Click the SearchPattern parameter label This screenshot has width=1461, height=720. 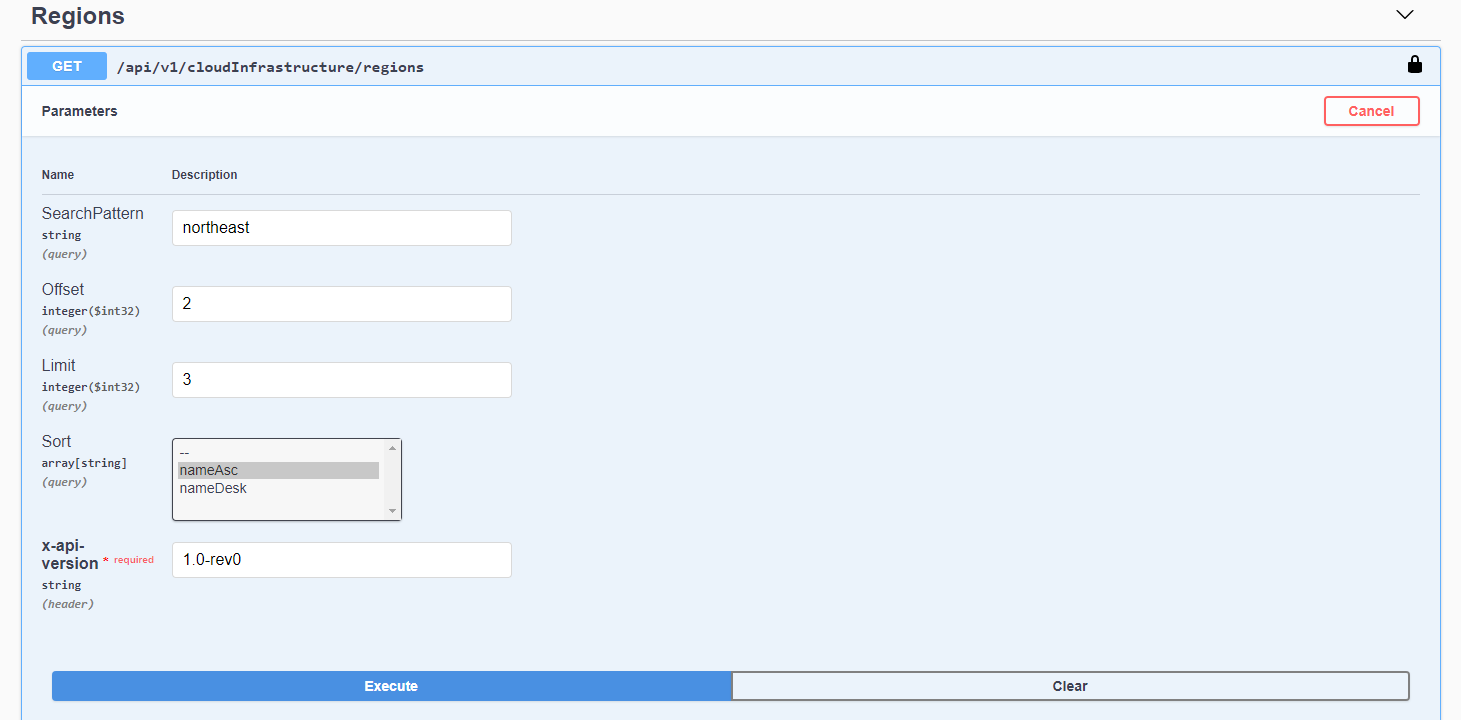click(92, 213)
